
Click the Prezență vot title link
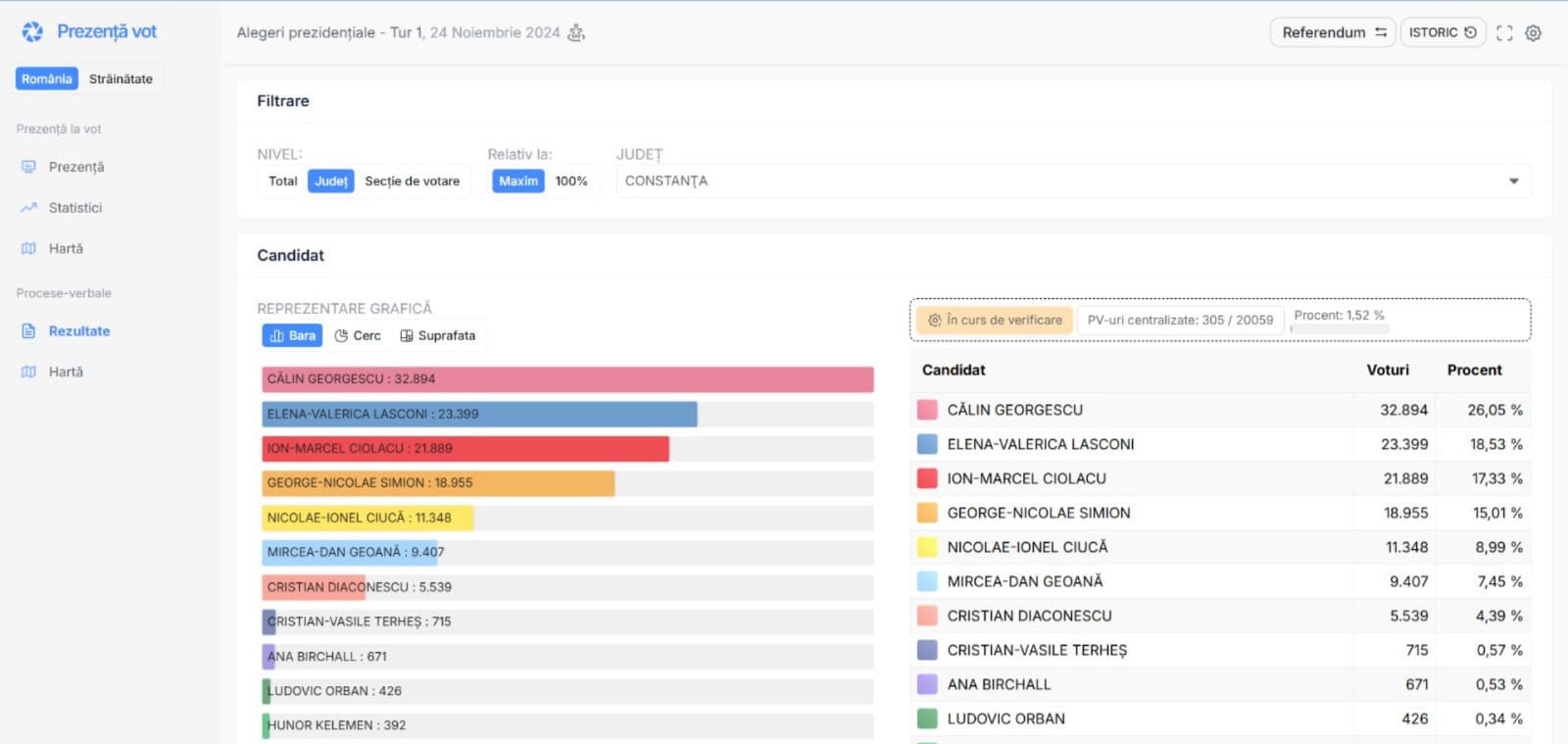tap(107, 31)
